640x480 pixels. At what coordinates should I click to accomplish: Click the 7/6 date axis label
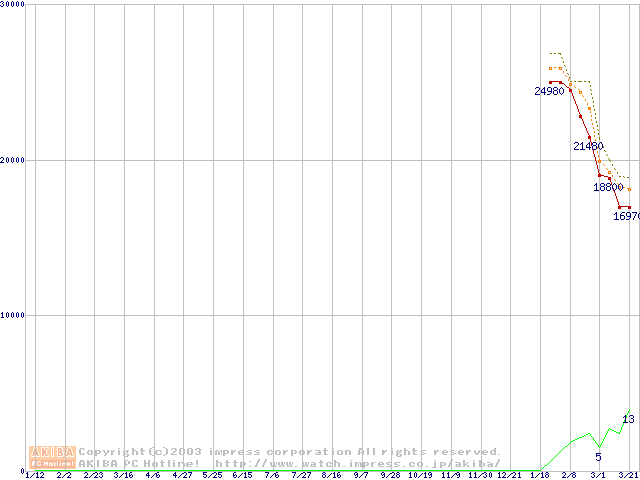pyautogui.click(x=272, y=476)
